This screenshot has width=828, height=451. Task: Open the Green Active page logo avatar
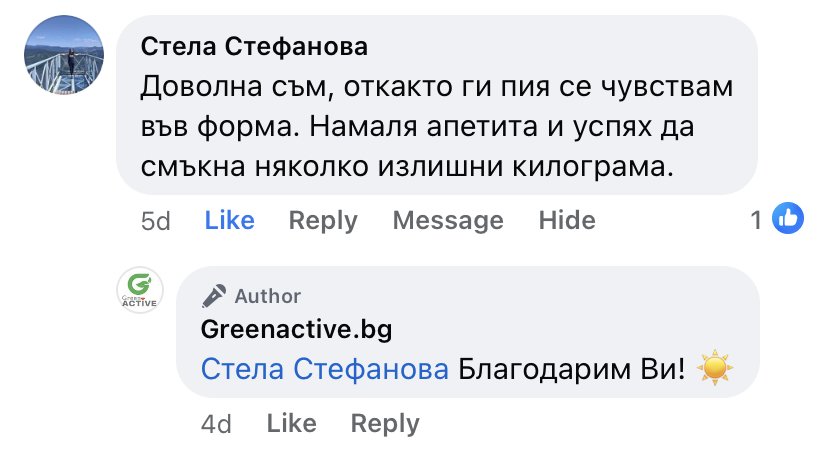[140, 290]
